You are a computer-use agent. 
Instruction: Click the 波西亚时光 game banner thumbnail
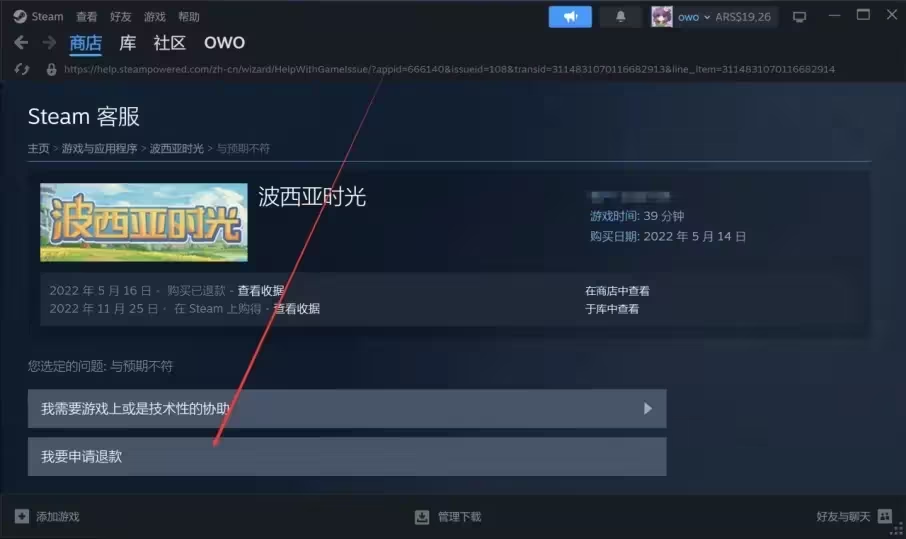tap(144, 222)
